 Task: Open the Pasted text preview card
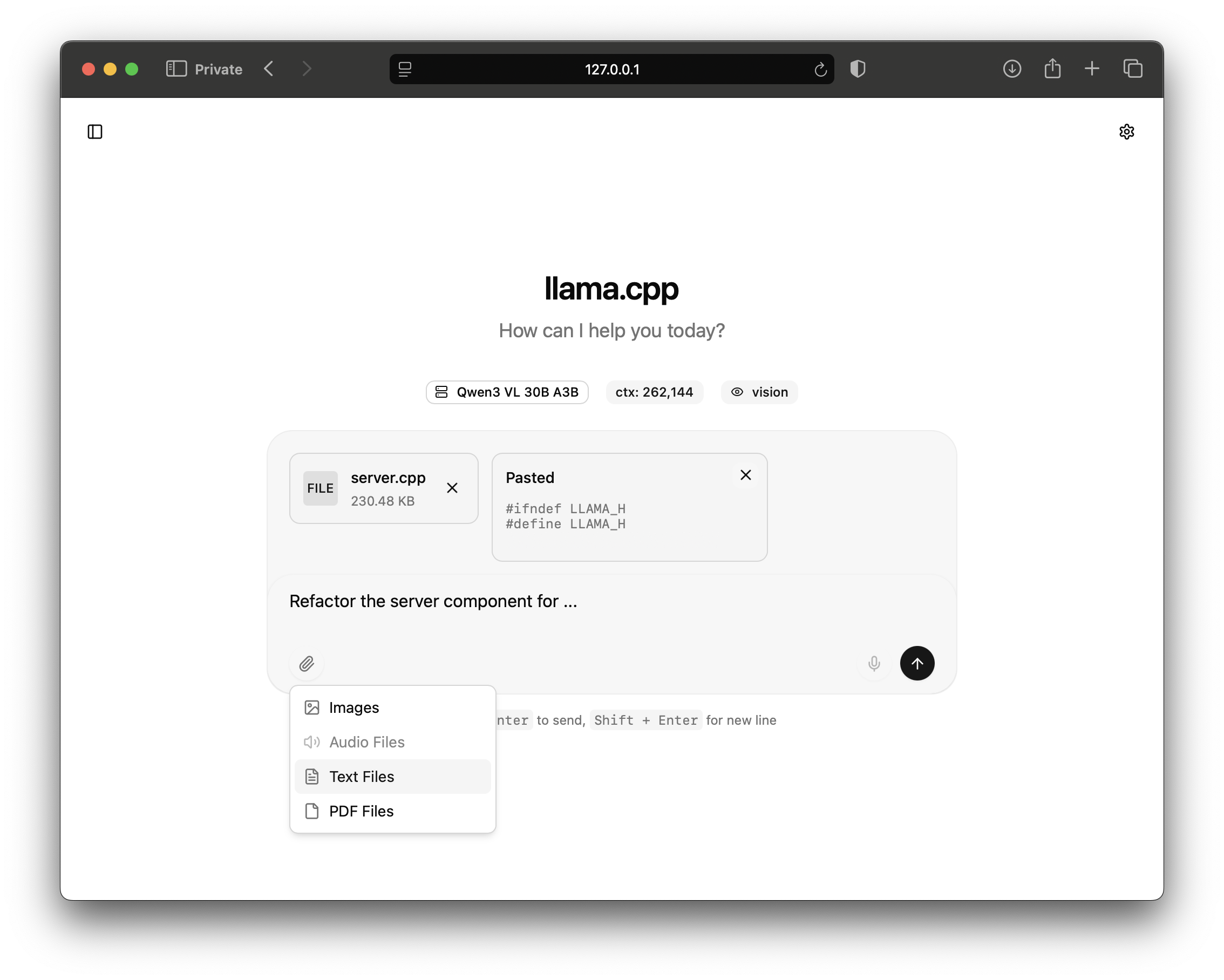[630, 507]
